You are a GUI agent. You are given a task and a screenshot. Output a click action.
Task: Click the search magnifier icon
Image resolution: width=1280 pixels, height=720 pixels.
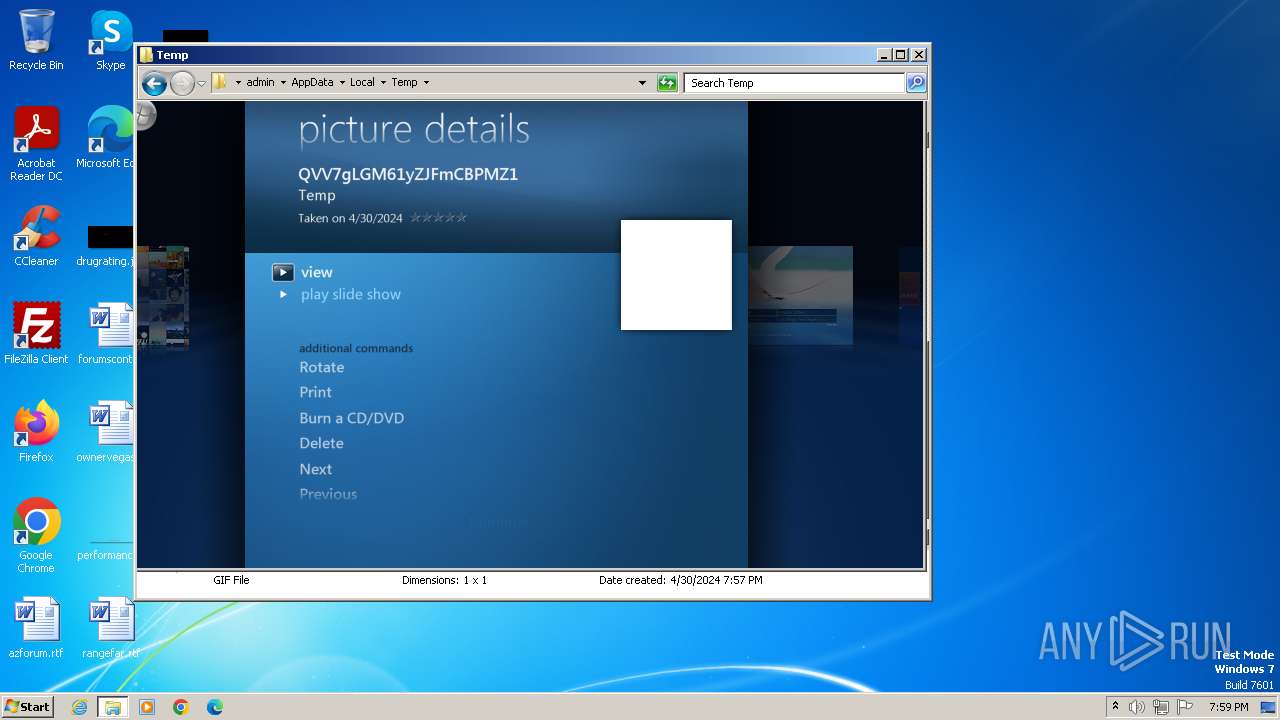pos(916,83)
